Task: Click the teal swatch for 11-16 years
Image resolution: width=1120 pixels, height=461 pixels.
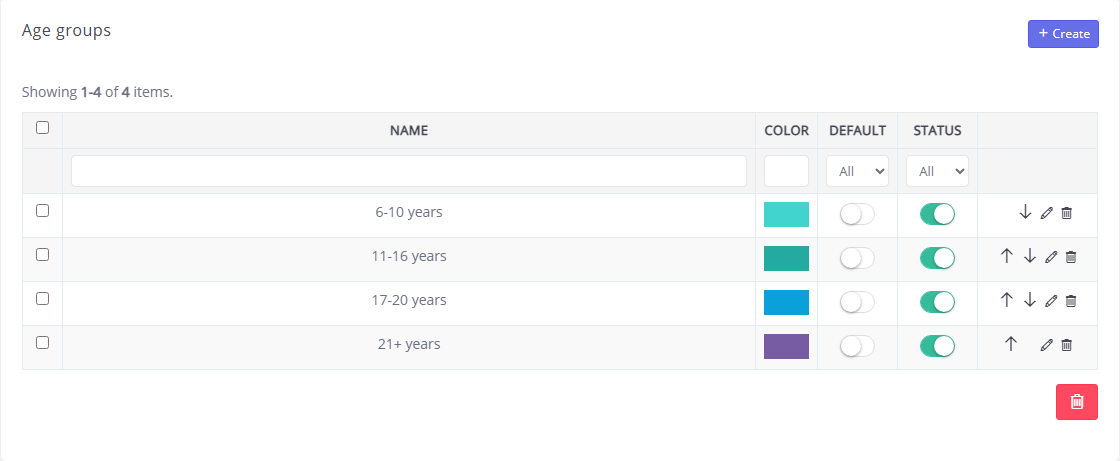Action: click(786, 259)
